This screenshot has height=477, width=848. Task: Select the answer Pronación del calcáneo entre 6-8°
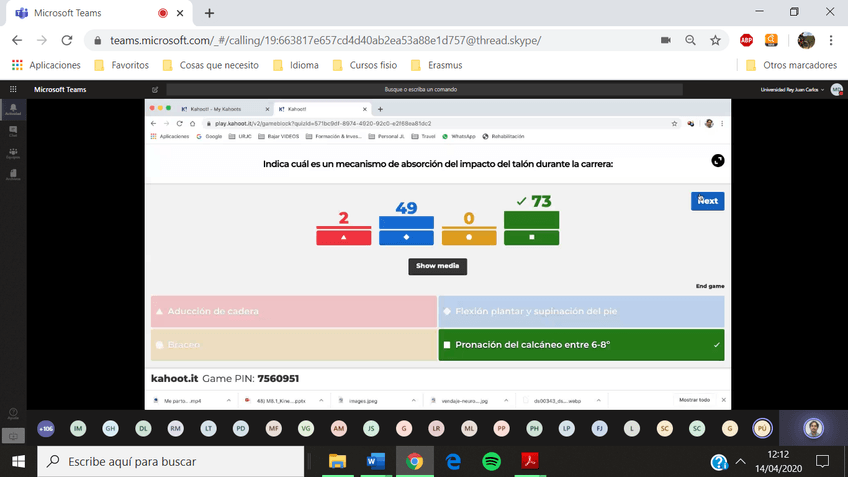(x=581, y=345)
